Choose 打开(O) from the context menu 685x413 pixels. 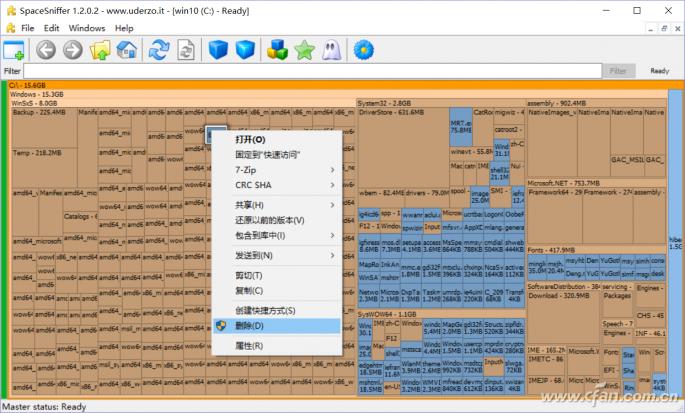point(277,139)
